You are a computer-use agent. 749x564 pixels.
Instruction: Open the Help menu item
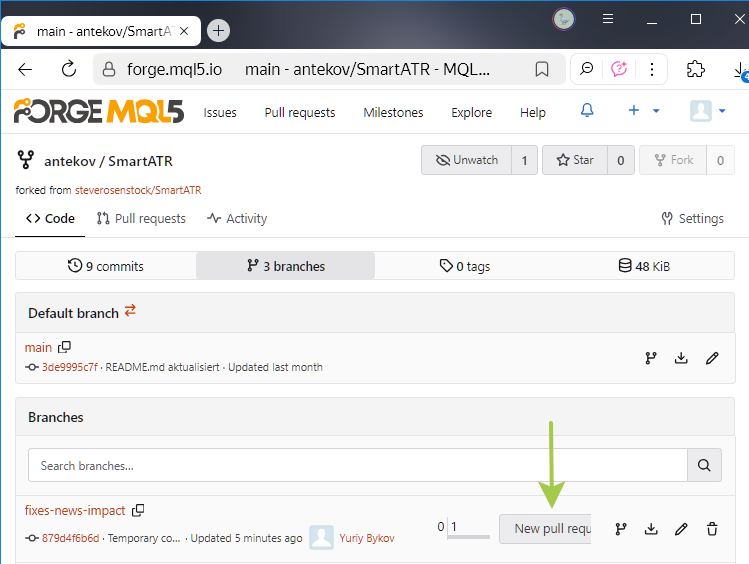(x=533, y=113)
